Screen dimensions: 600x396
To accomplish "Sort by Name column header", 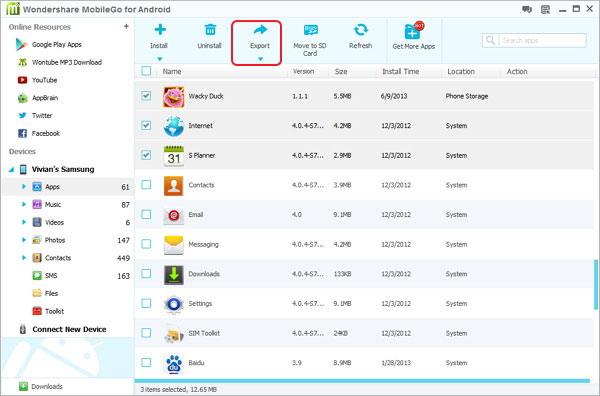I will (x=172, y=72).
